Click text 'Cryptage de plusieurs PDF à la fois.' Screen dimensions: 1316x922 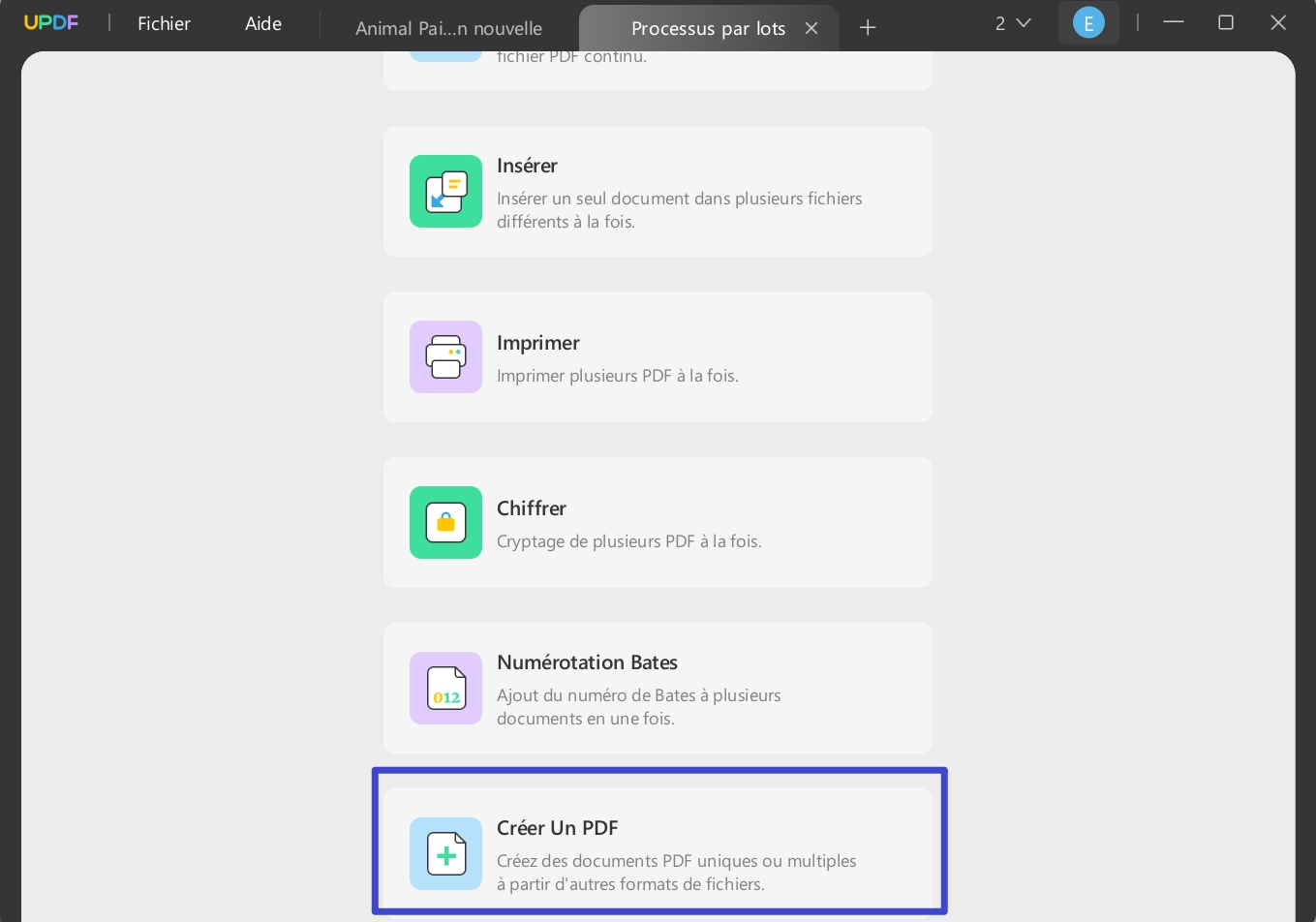[629, 541]
